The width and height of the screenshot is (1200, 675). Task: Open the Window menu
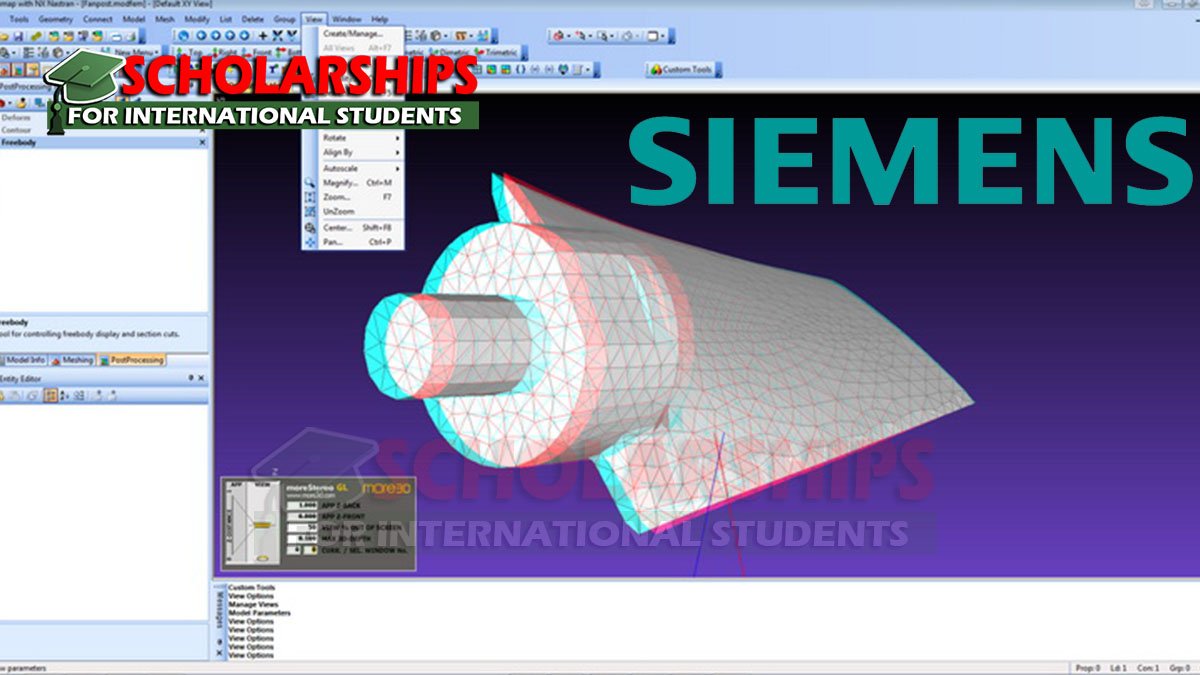coord(346,19)
